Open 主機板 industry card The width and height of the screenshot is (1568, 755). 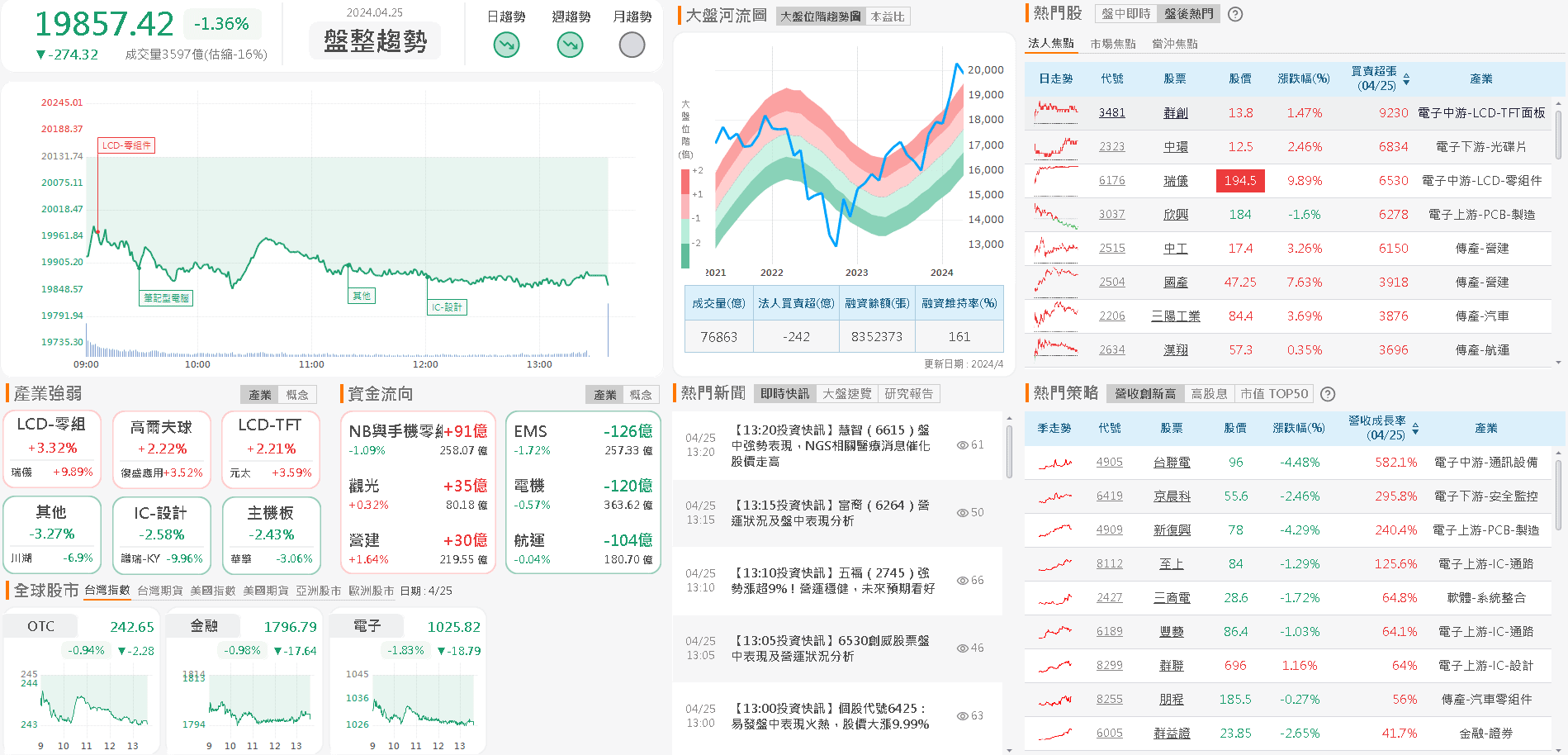point(271,535)
